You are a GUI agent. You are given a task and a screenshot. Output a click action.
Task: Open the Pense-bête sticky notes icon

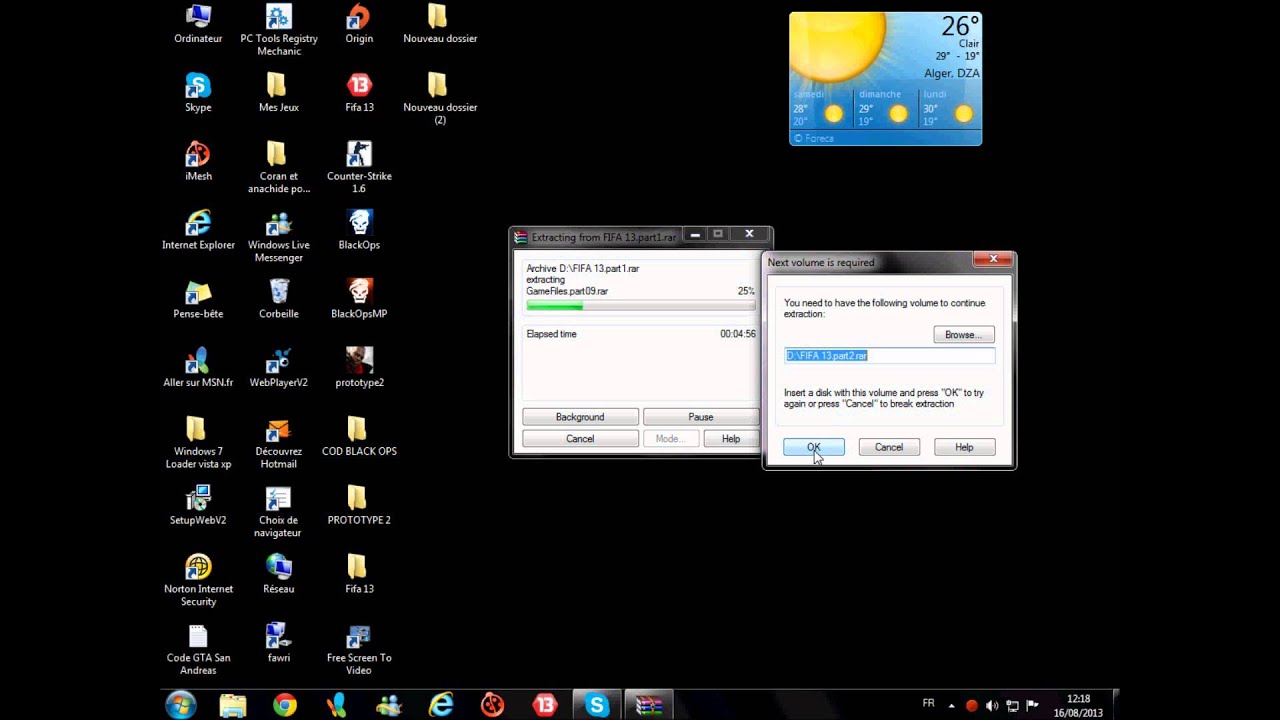click(198, 300)
